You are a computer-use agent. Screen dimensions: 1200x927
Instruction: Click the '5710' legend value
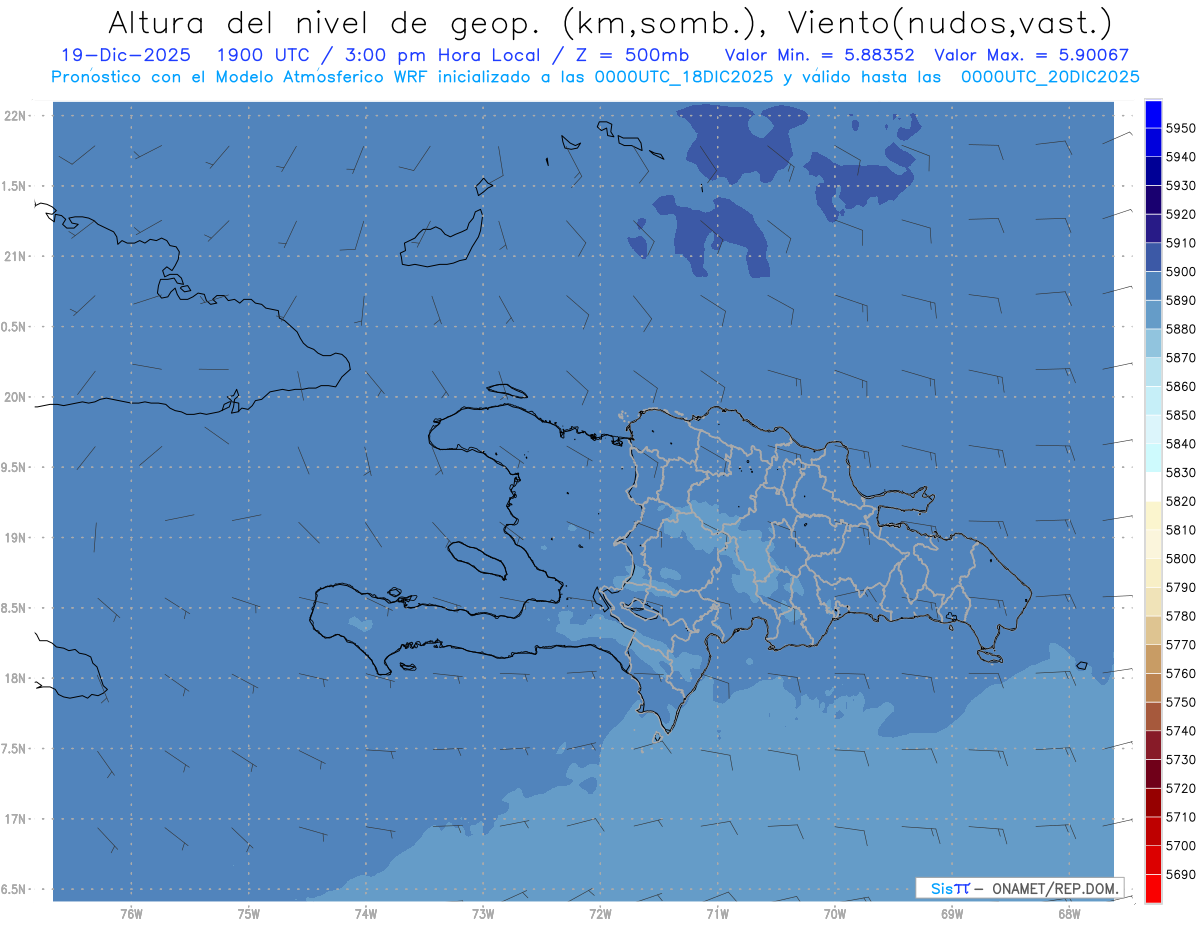1180,817
